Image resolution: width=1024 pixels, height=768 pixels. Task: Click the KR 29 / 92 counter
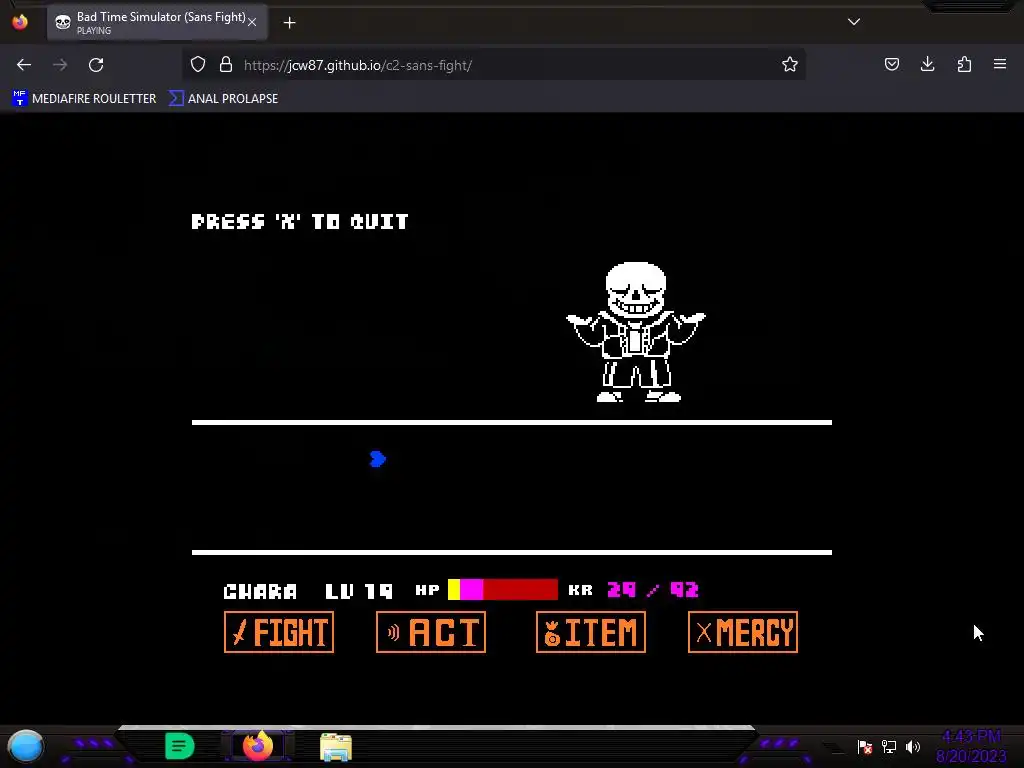(633, 590)
